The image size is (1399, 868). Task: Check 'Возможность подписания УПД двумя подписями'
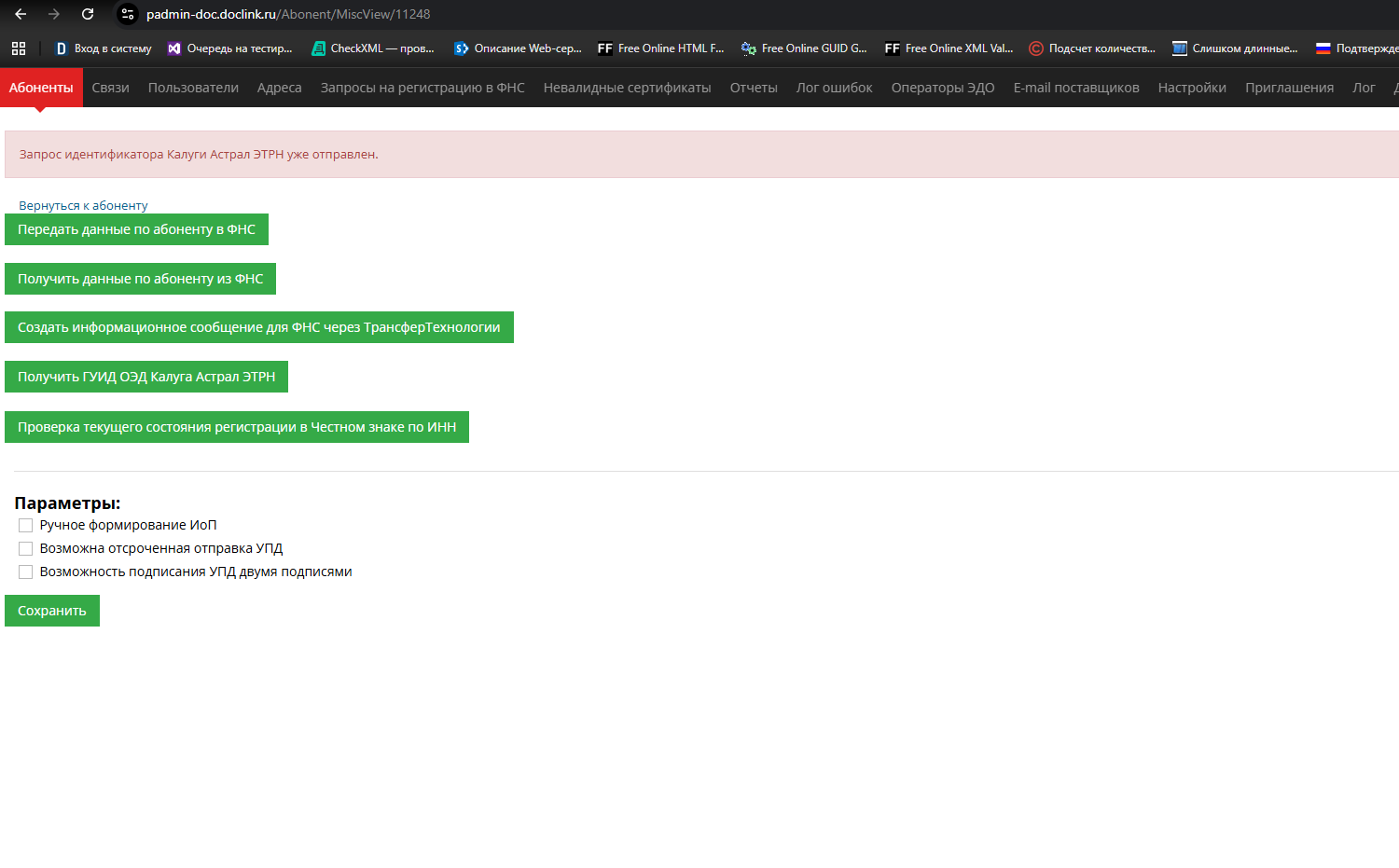(26, 572)
